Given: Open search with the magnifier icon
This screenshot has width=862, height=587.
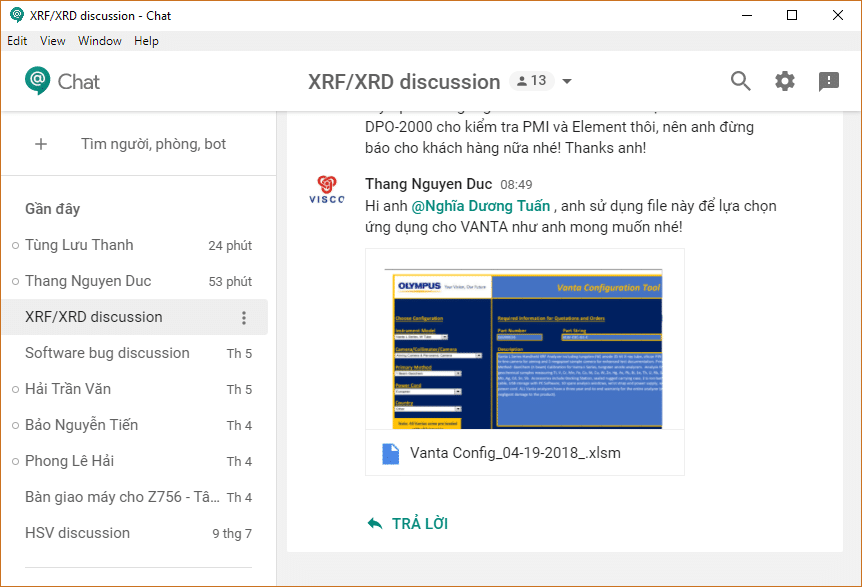Looking at the screenshot, I should [740, 82].
